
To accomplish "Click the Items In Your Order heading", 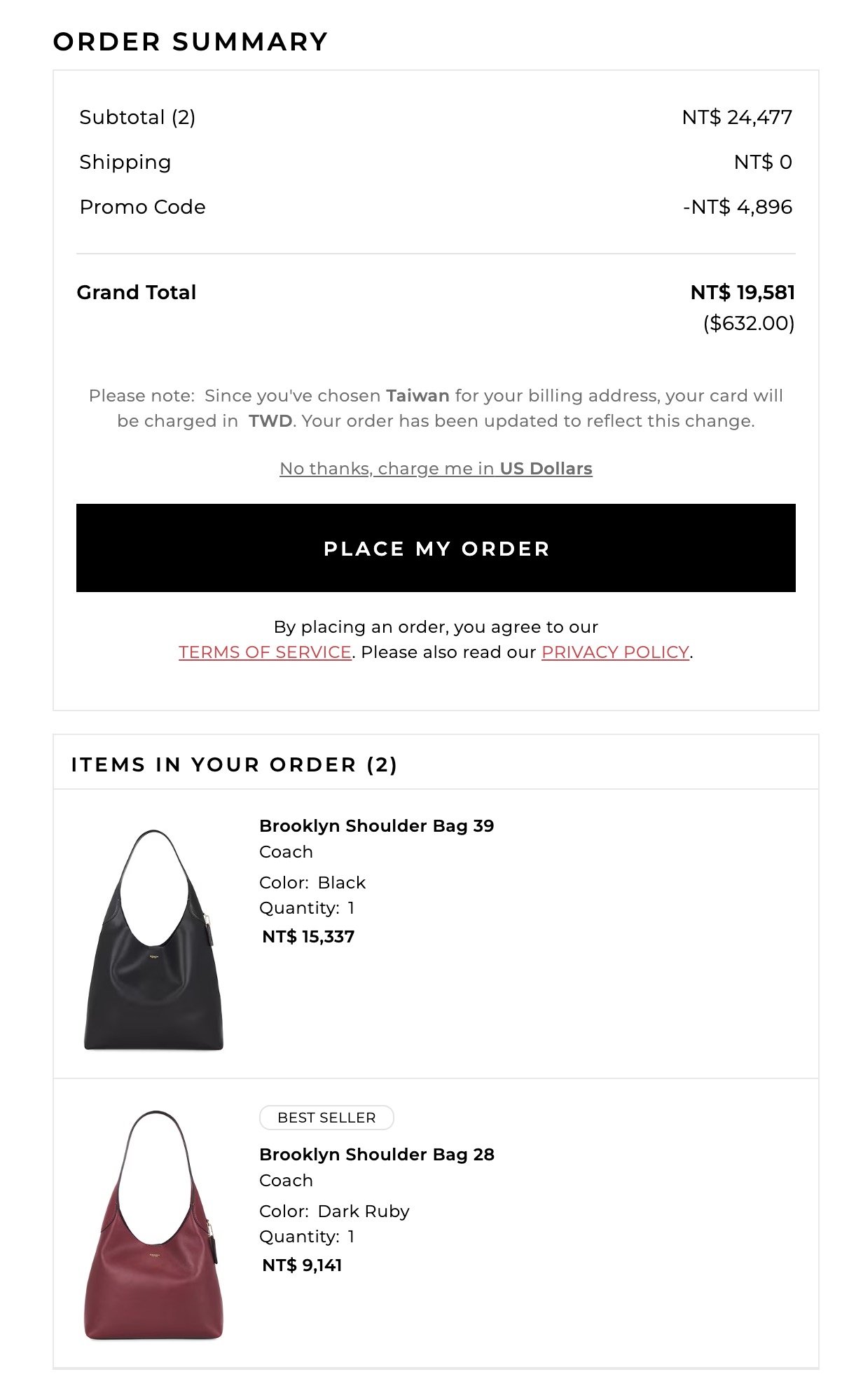I will (x=234, y=764).
